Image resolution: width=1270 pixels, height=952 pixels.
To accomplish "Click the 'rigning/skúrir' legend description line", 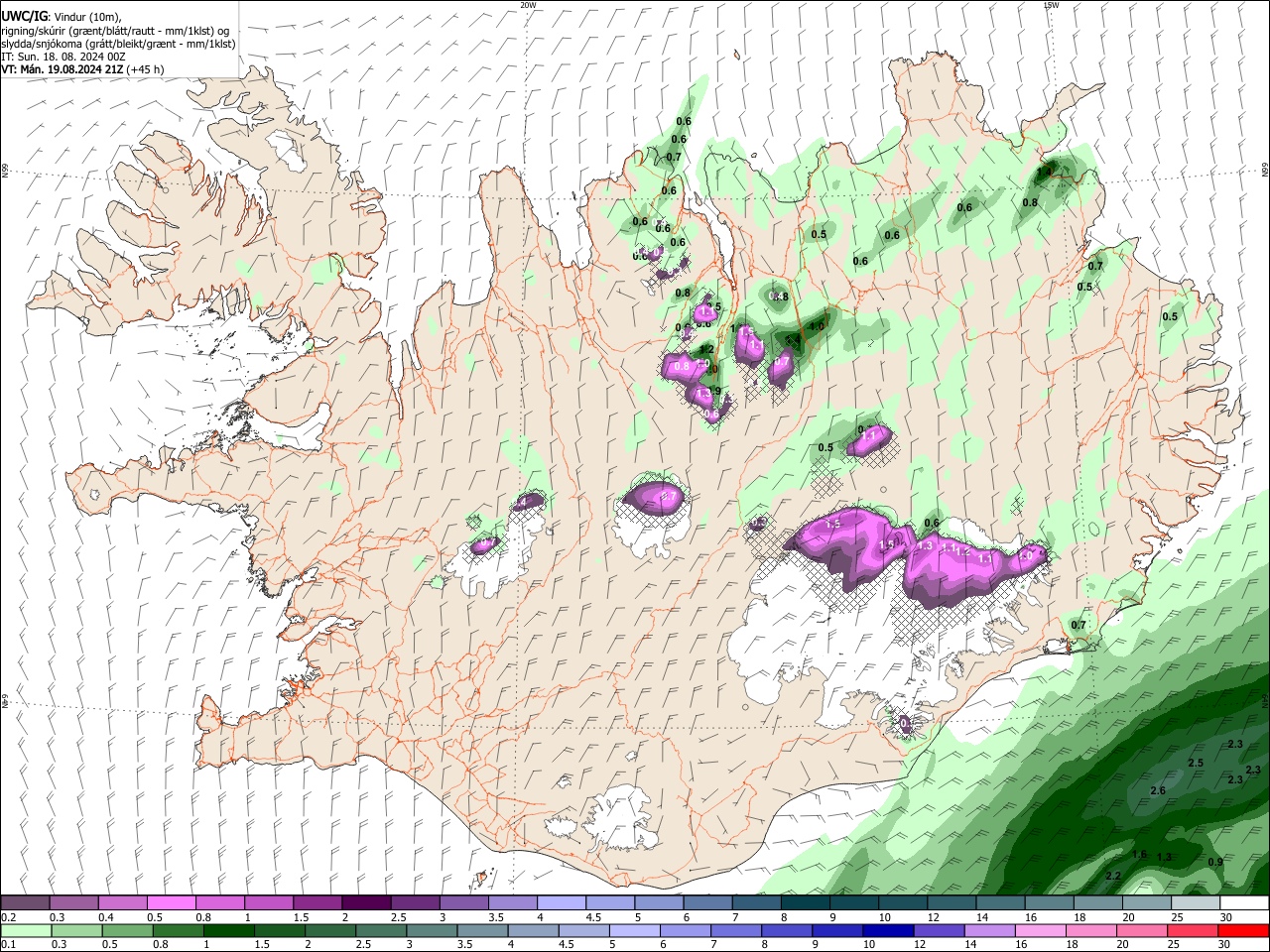I will [x=116, y=30].
